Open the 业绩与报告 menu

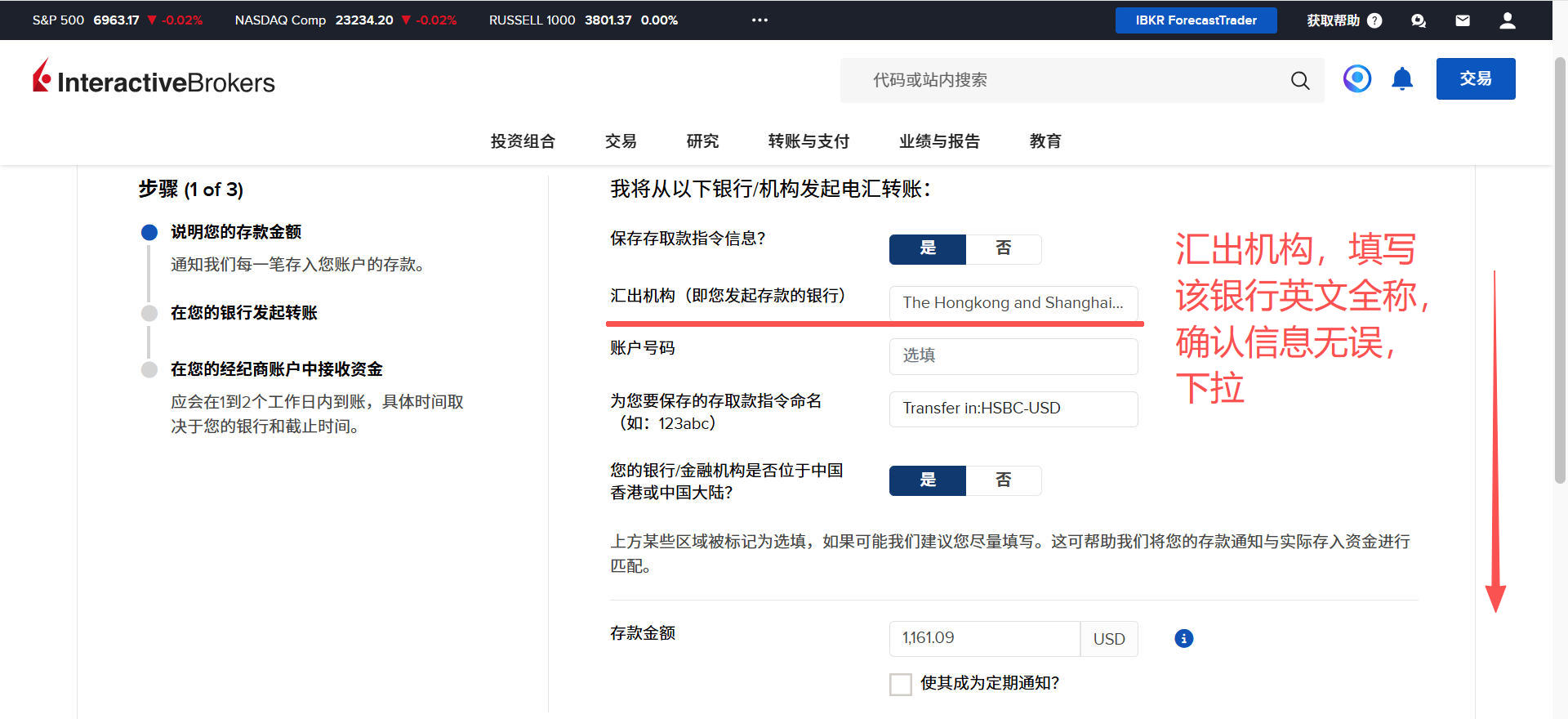point(939,141)
